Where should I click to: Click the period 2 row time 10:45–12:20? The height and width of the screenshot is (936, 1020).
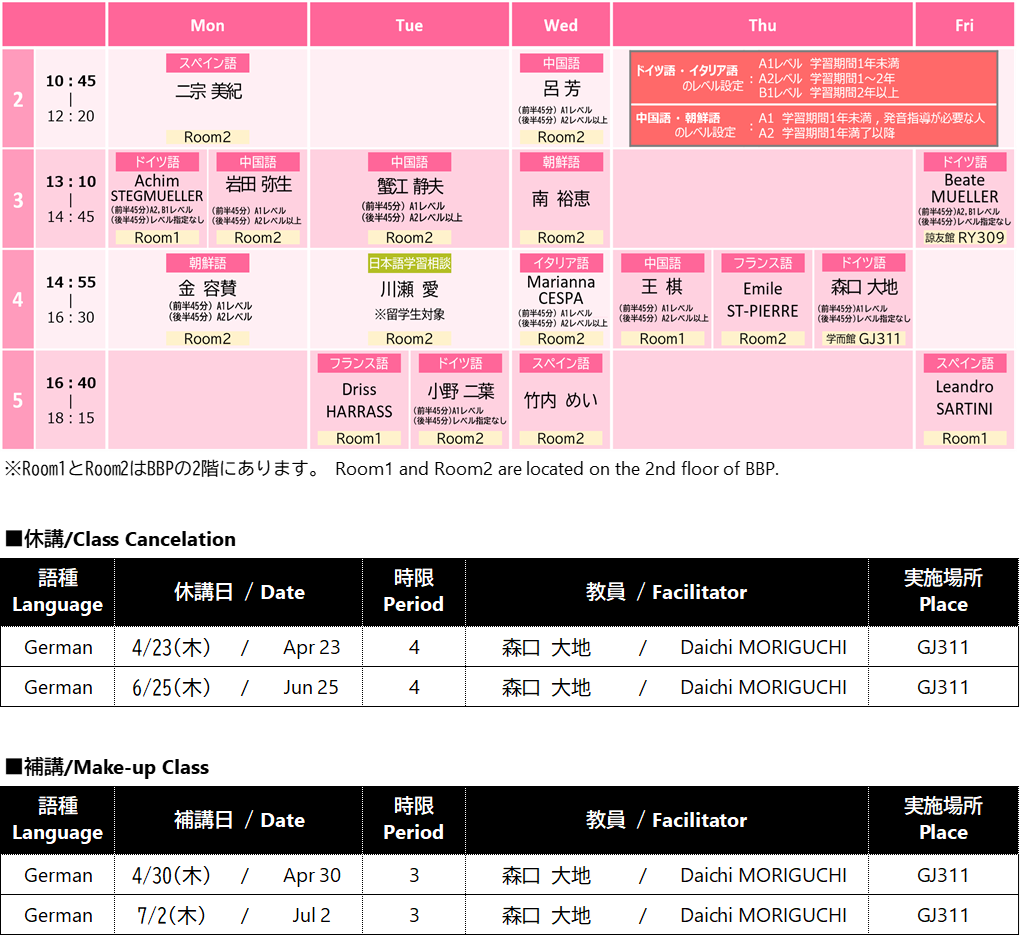click(70, 98)
